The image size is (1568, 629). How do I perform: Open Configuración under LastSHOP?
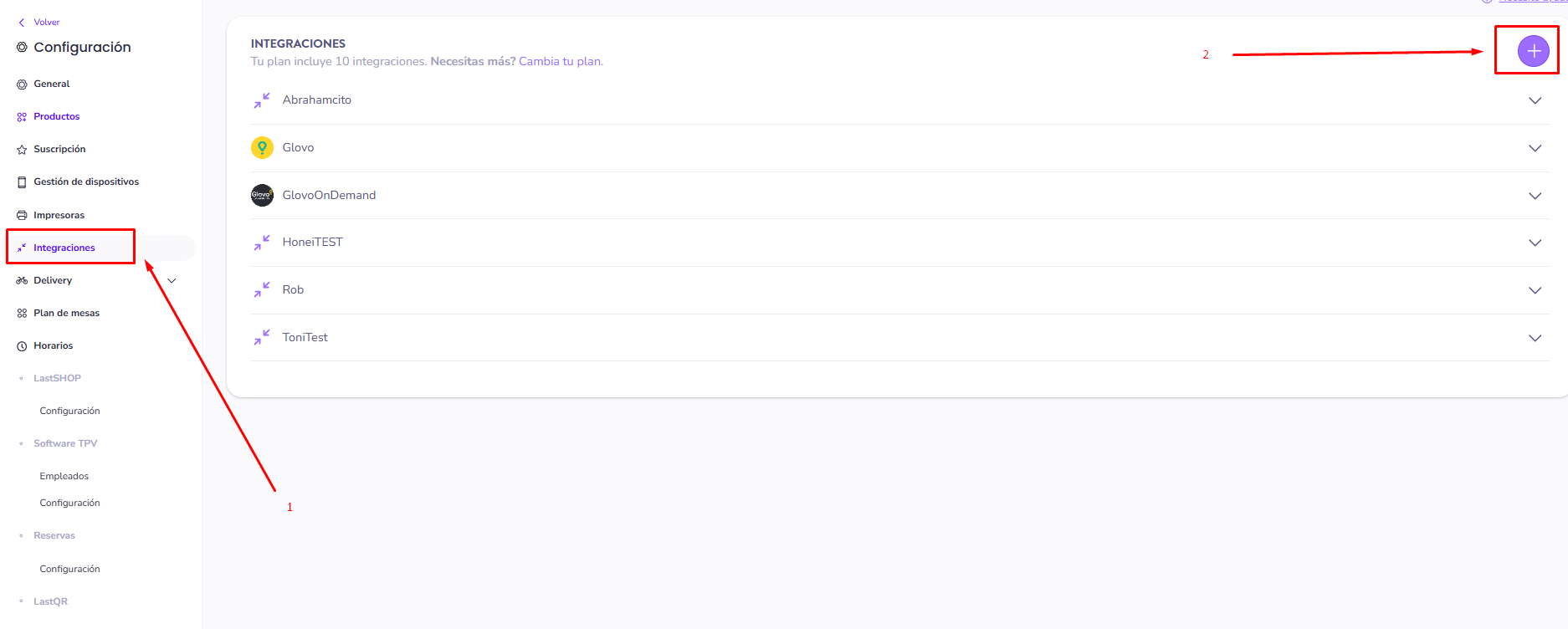coord(69,411)
